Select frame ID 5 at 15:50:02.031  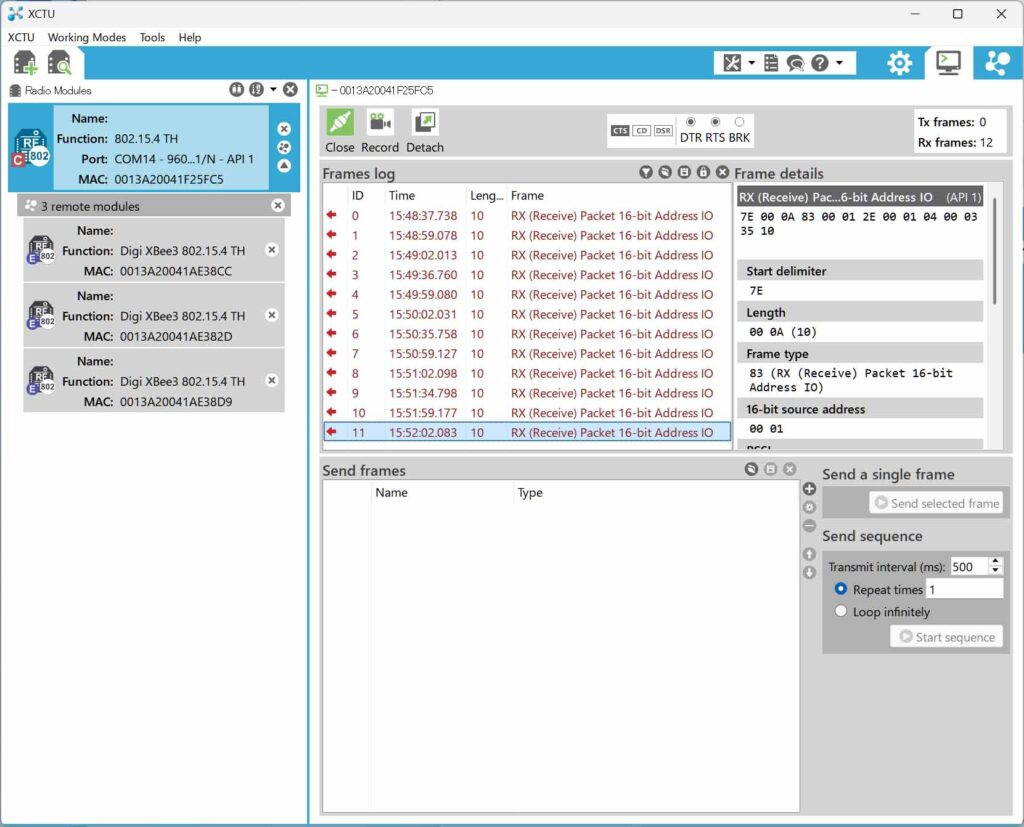click(527, 314)
